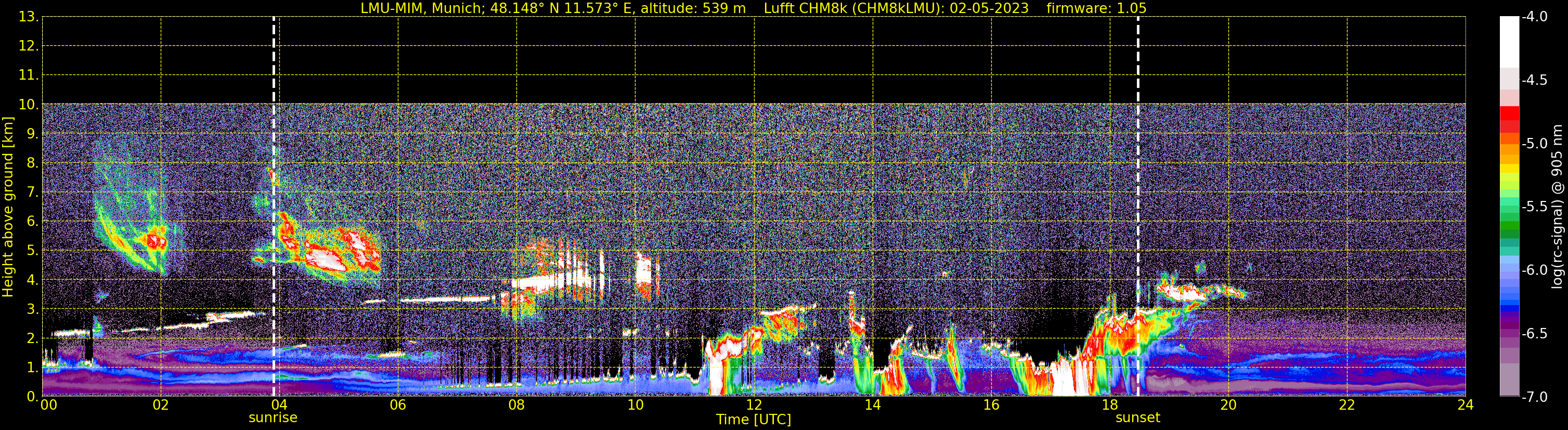Image resolution: width=1568 pixels, height=430 pixels.
Task: Click the height-axis tick label "9."
Action: pos(32,134)
